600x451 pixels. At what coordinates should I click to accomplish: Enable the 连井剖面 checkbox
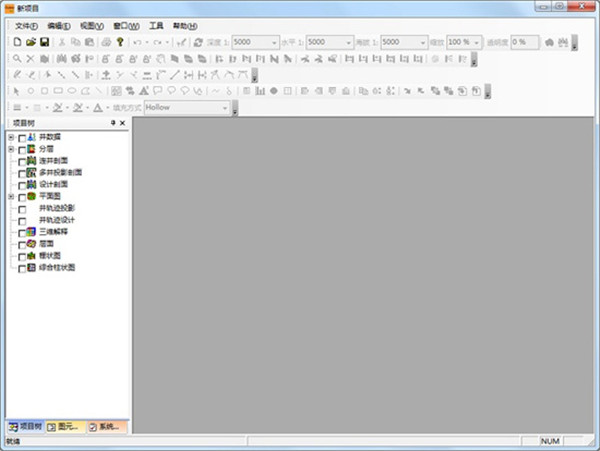[x=22, y=161]
